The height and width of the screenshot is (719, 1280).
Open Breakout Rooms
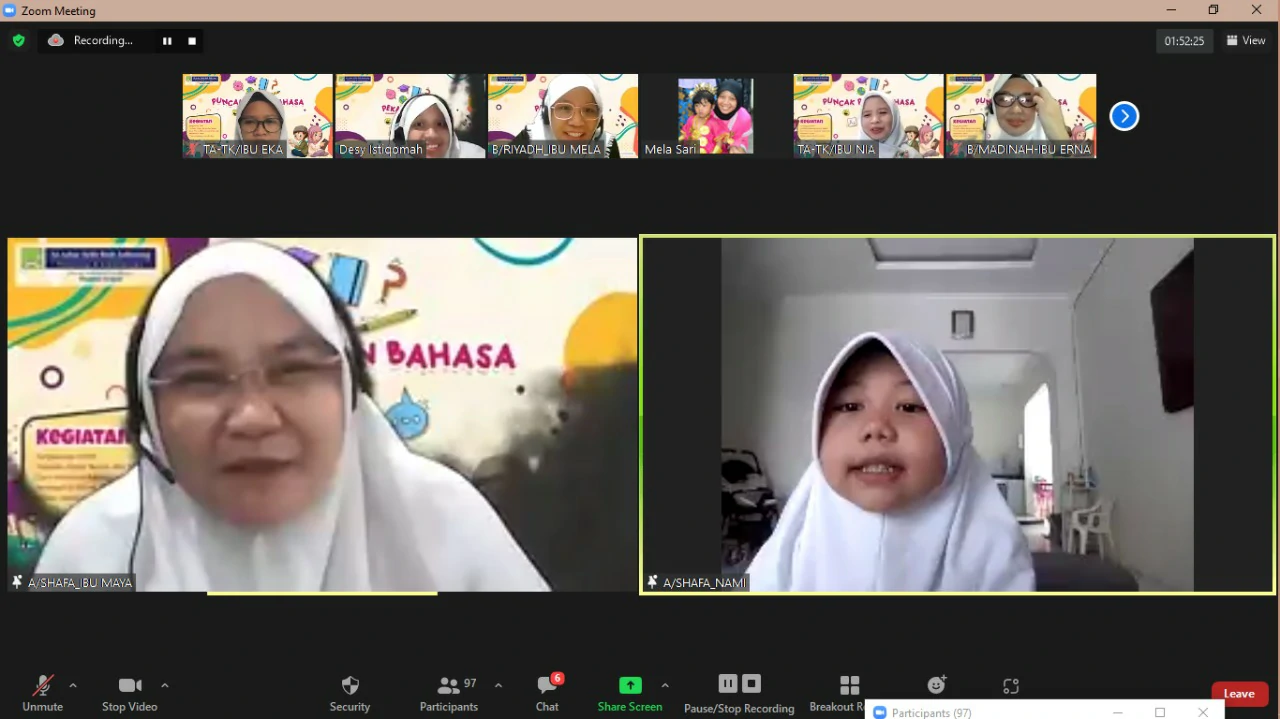tap(849, 693)
